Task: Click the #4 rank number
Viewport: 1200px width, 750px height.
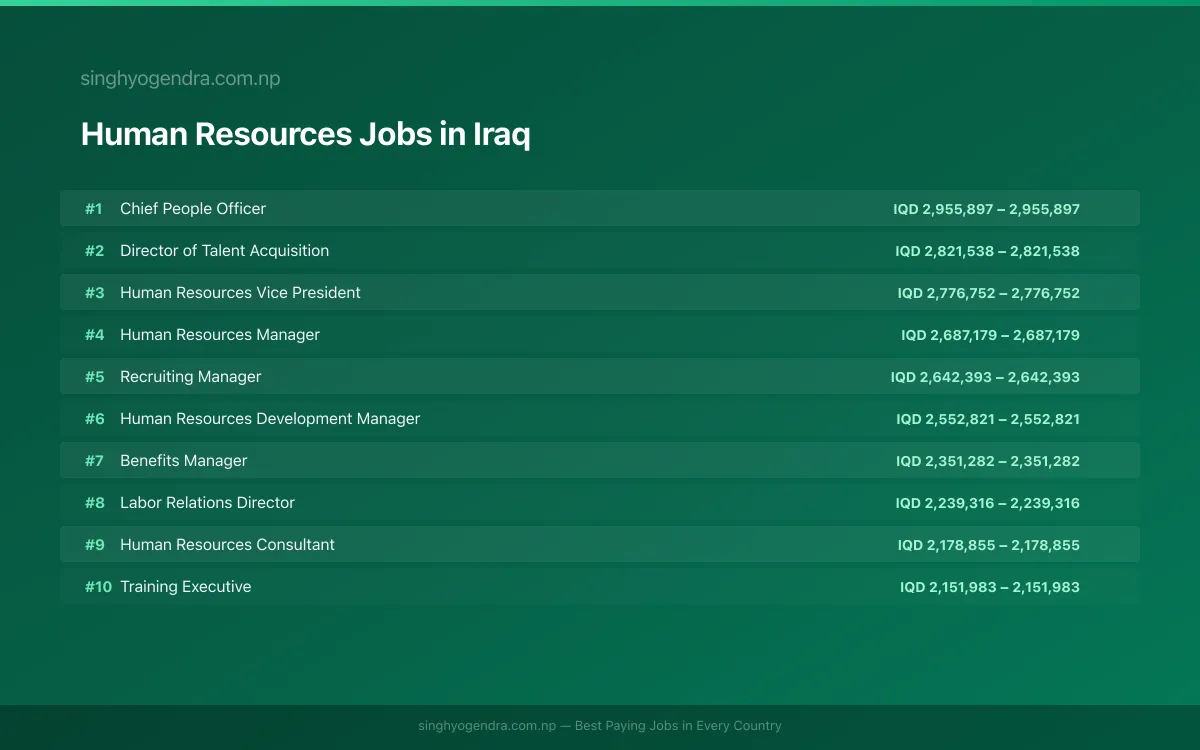Action: pyautogui.click(x=94, y=335)
